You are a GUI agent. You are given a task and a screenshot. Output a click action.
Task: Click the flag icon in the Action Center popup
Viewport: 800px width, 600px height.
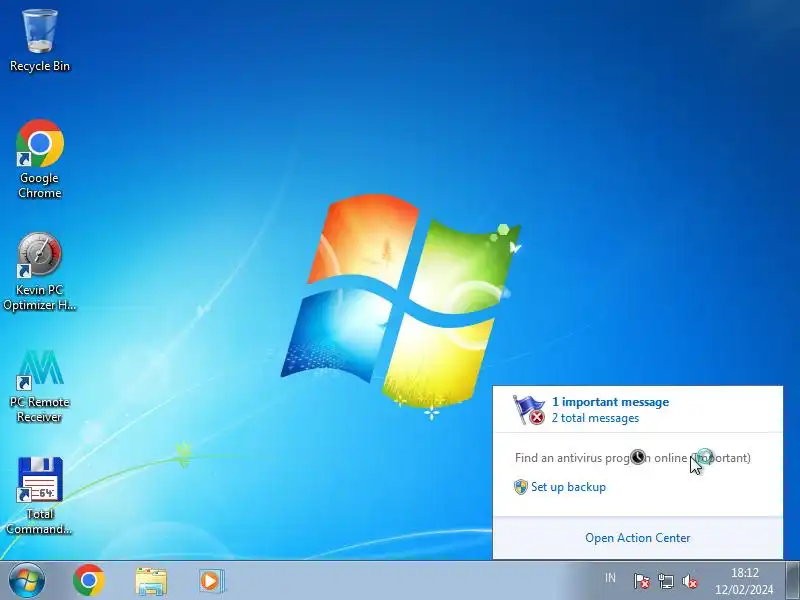(529, 410)
